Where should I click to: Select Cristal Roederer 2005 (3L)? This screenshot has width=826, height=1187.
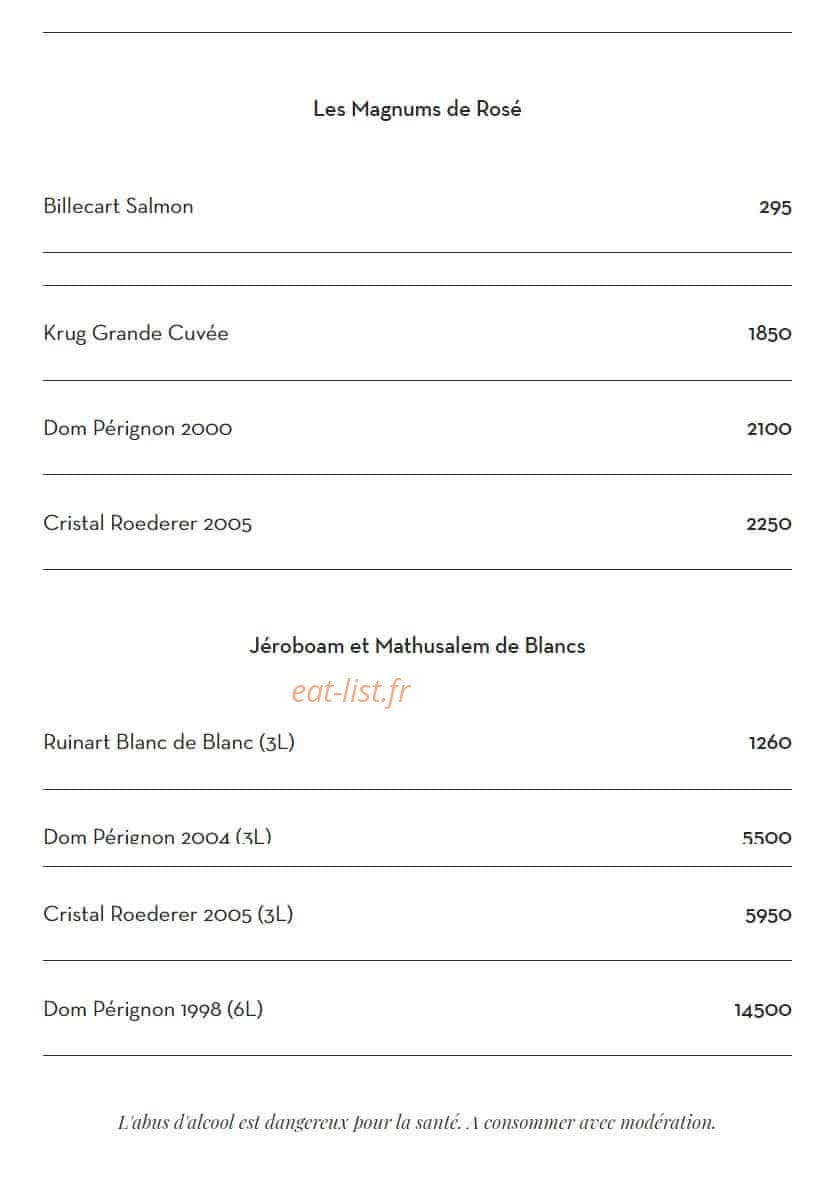tap(168, 914)
